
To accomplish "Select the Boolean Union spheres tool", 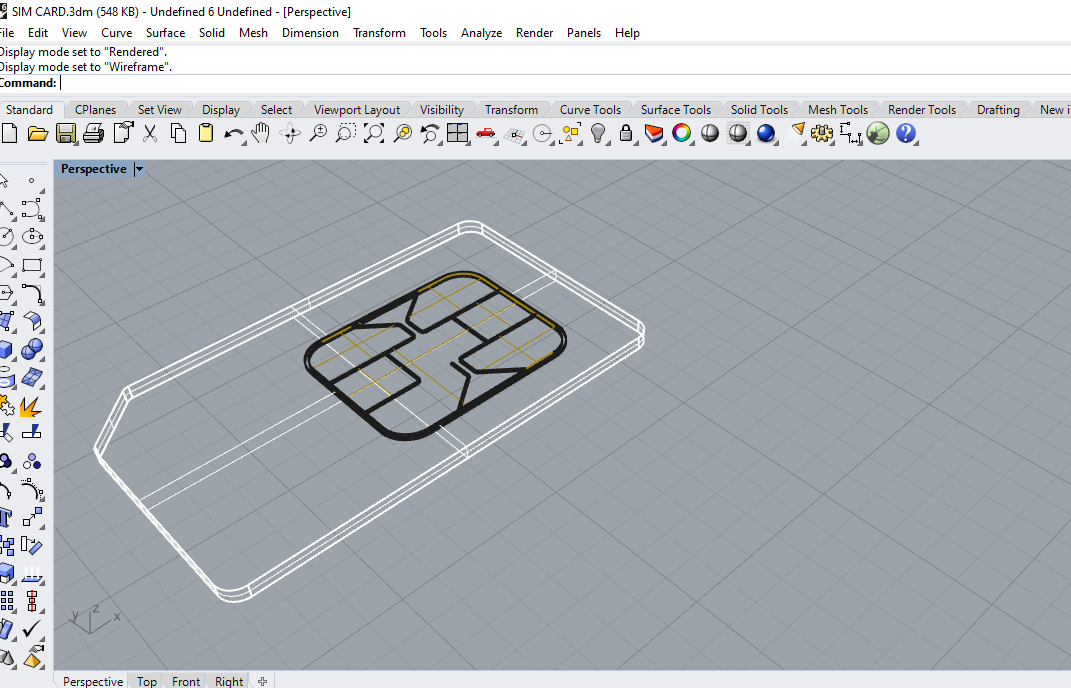I will [x=32, y=349].
